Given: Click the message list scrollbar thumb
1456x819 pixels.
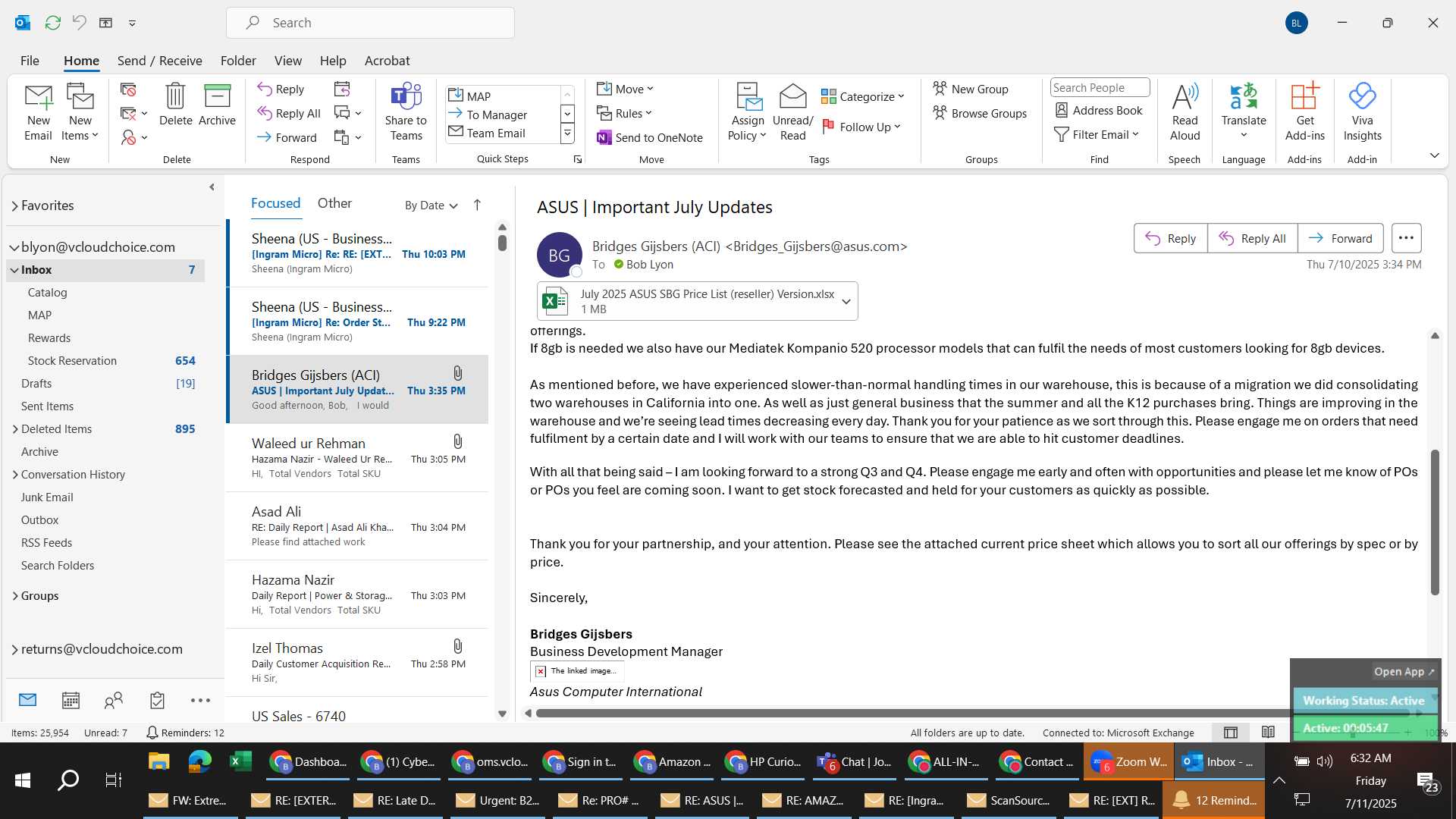Looking at the screenshot, I should tap(502, 243).
